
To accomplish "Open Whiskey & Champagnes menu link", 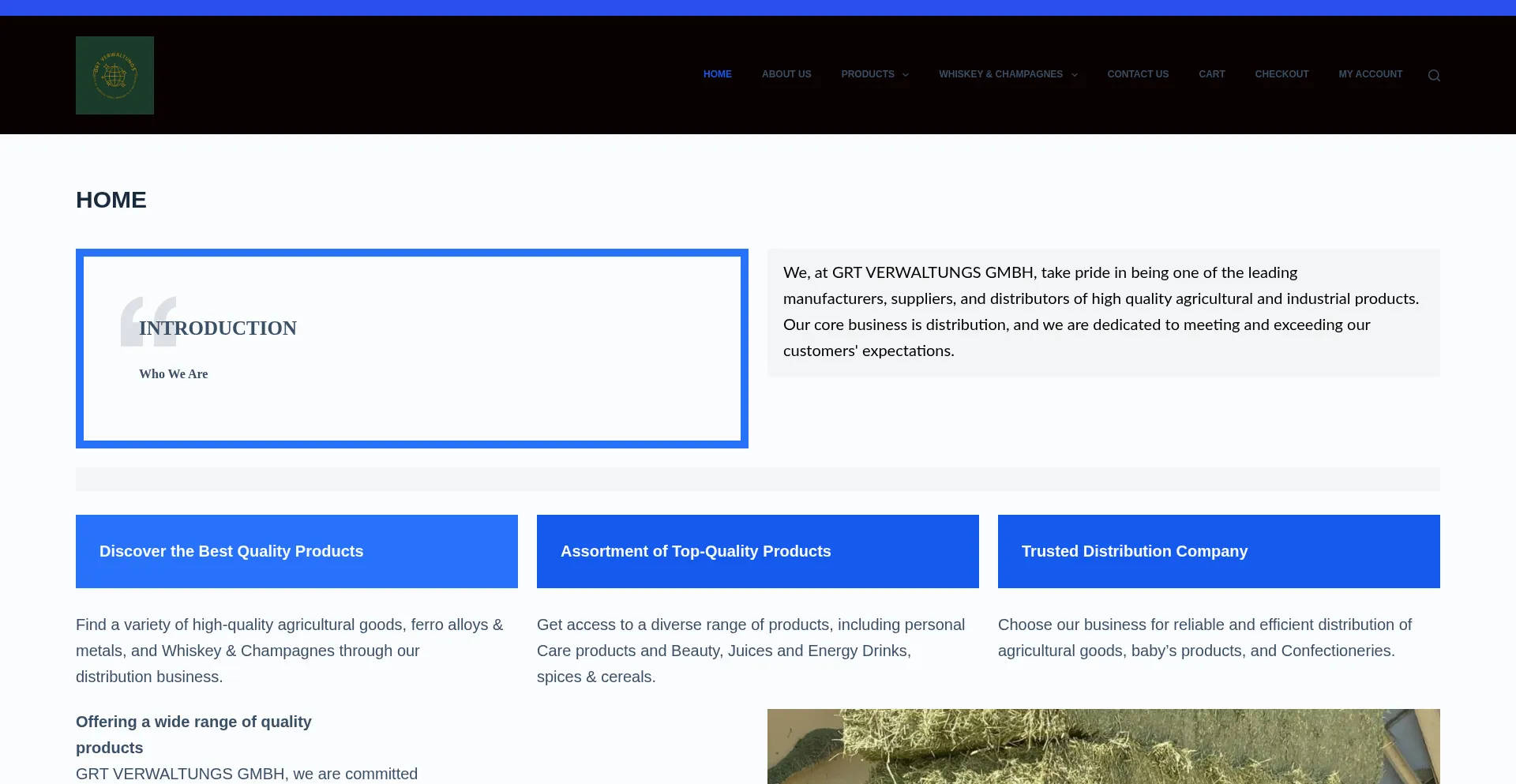I will (1000, 74).
